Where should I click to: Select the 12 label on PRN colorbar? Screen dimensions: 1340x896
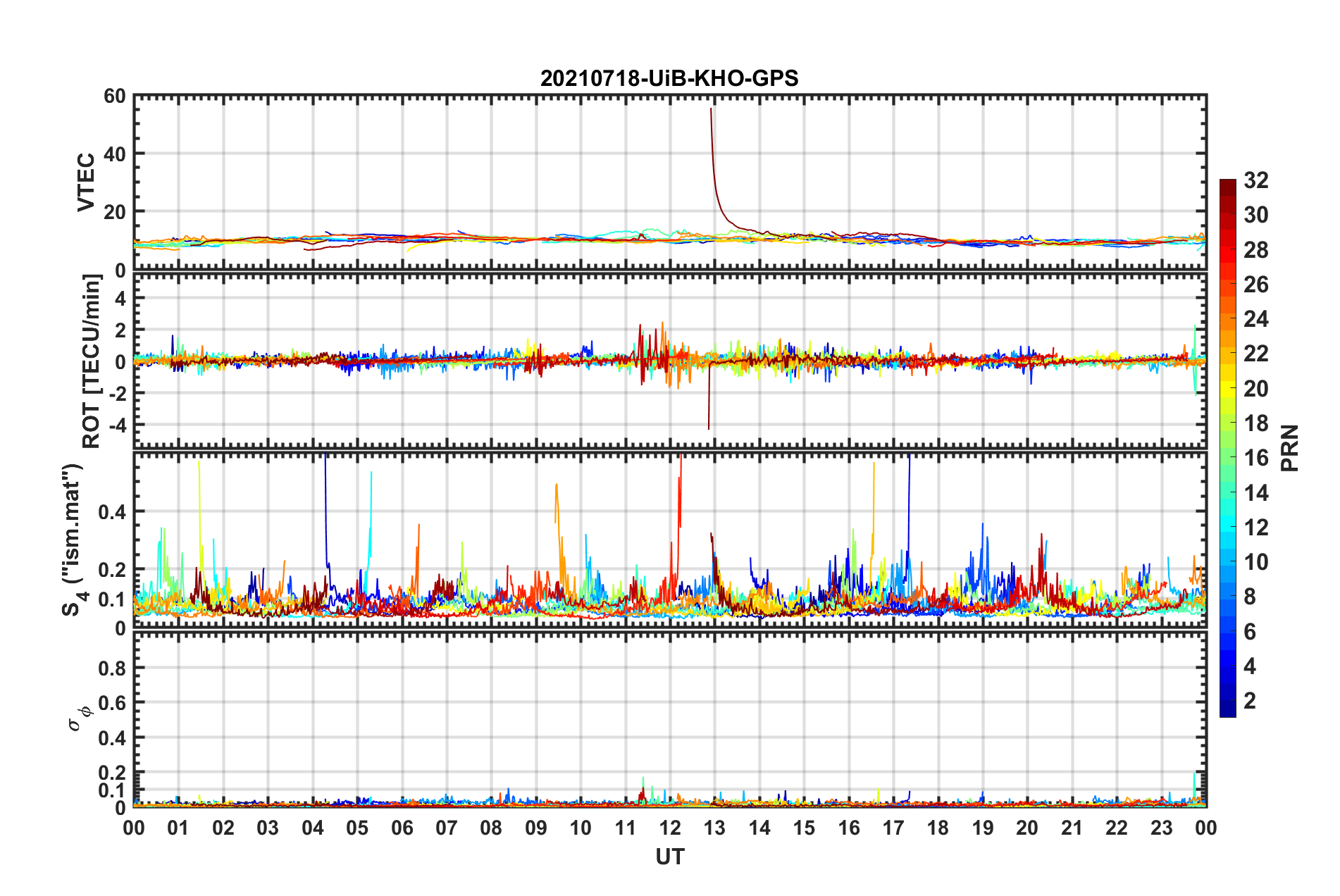pos(1255,528)
